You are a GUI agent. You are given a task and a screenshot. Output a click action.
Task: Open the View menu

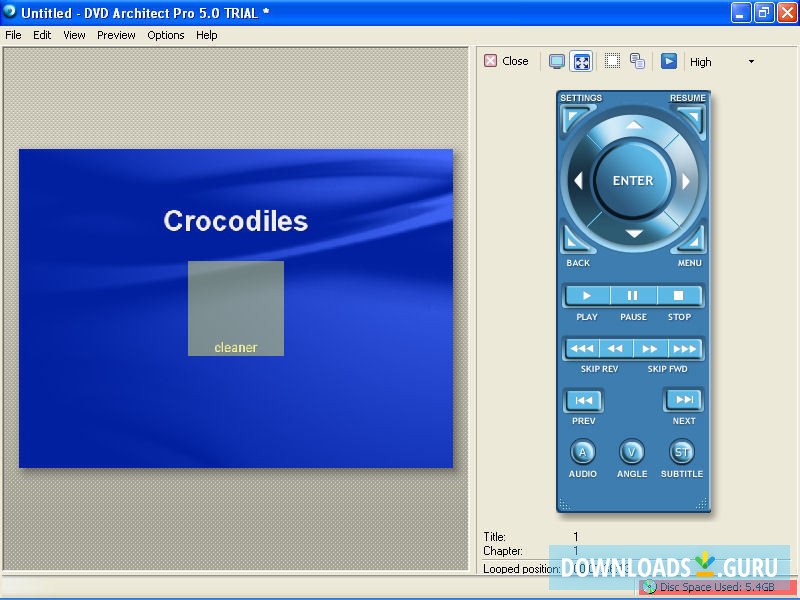[74, 35]
